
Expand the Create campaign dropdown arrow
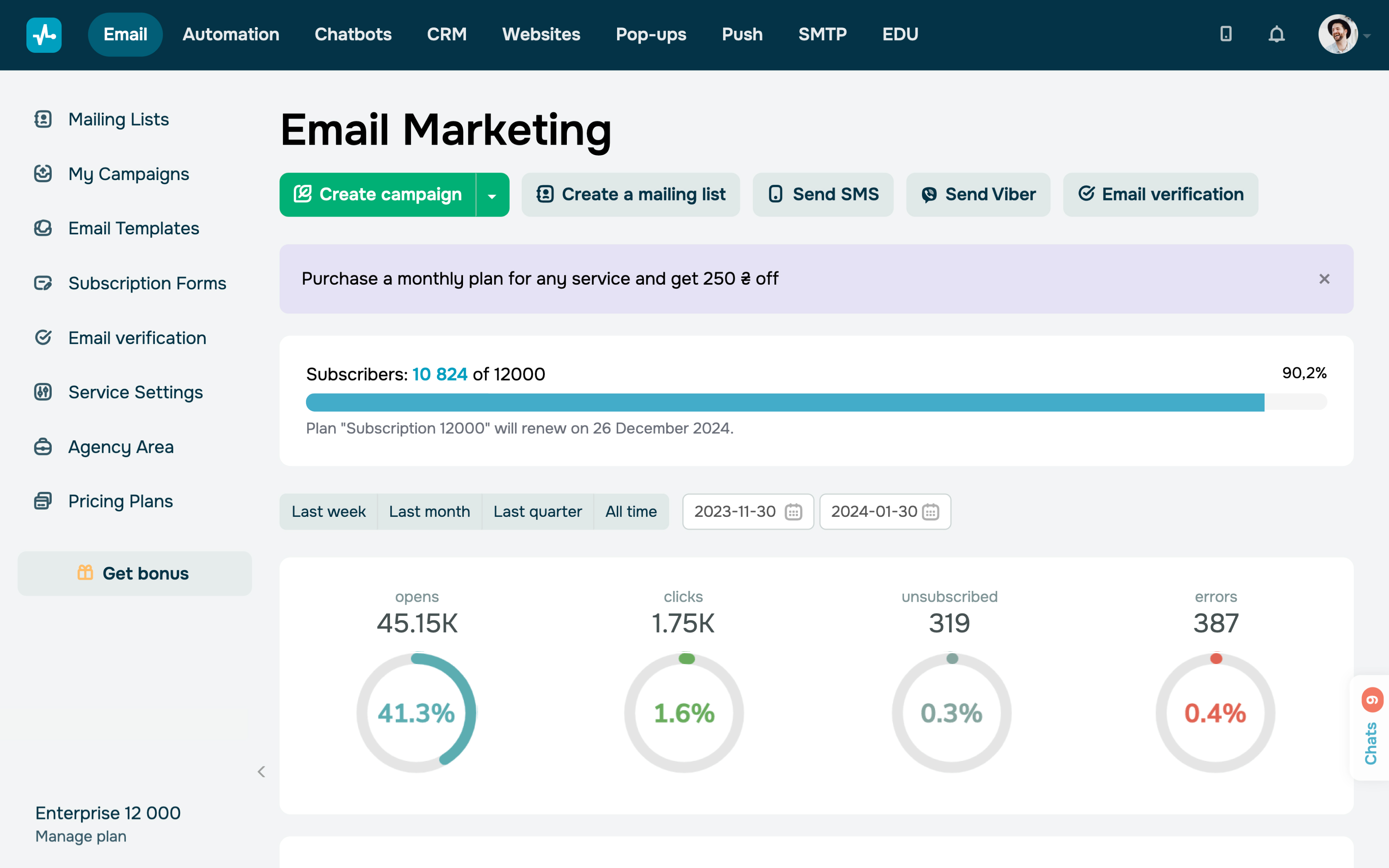pos(492,195)
